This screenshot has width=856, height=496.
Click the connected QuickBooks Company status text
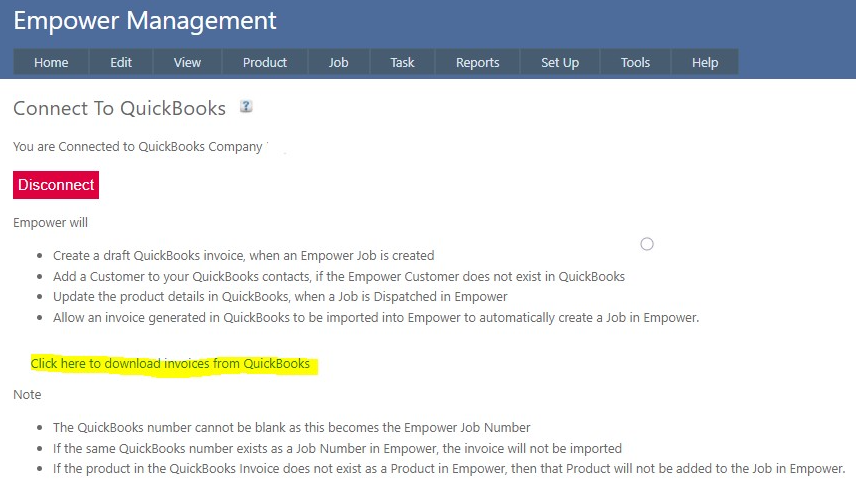[138, 147]
